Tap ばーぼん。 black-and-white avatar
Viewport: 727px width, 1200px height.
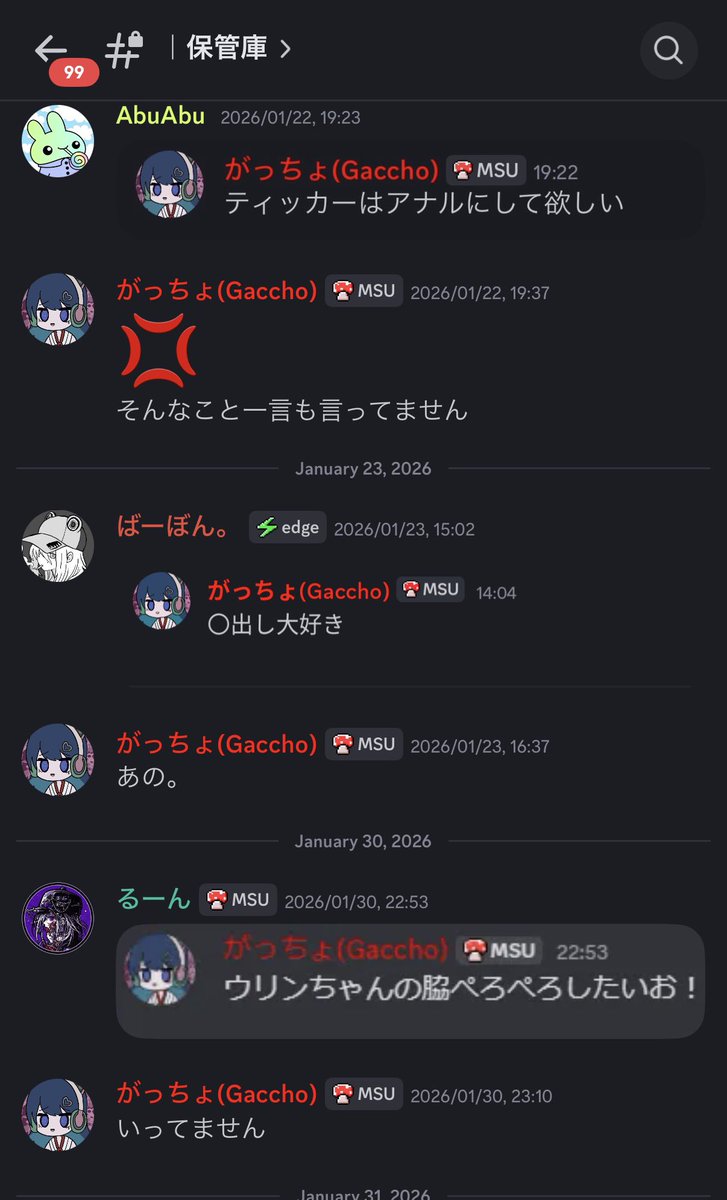click(x=58, y=545)
